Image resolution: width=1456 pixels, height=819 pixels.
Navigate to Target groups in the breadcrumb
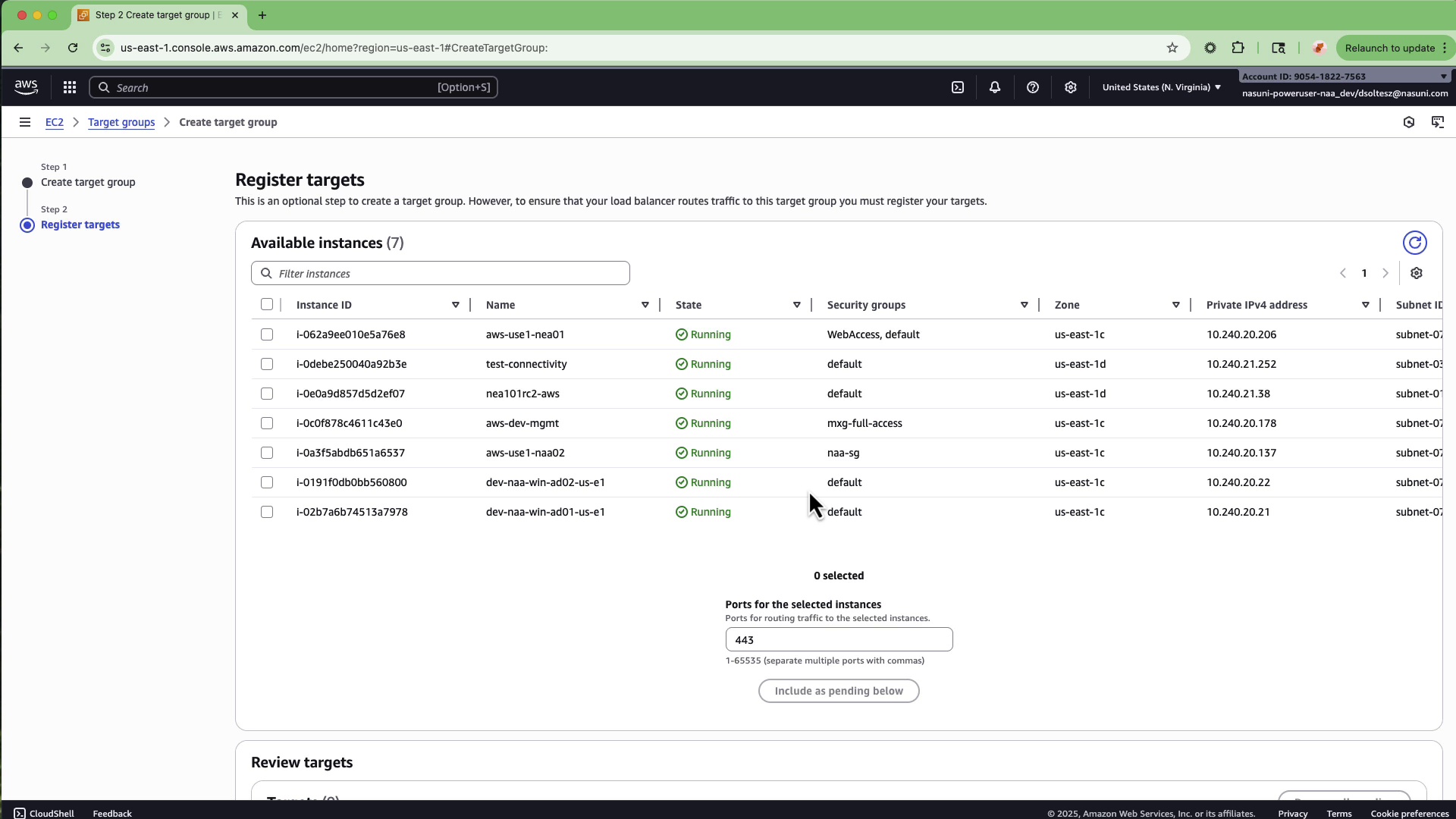point(121,122)
